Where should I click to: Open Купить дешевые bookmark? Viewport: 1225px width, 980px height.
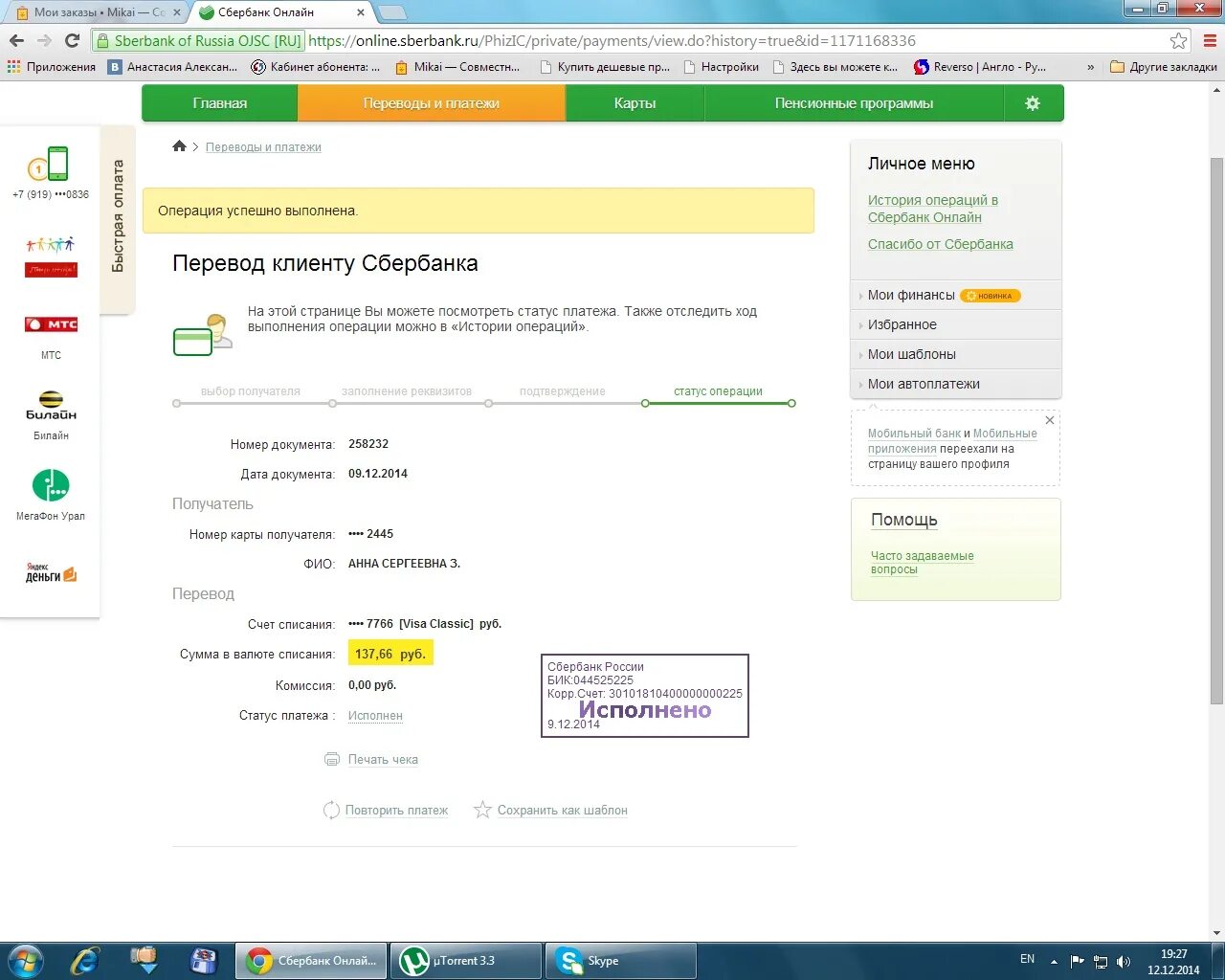[x=605, y=67]
